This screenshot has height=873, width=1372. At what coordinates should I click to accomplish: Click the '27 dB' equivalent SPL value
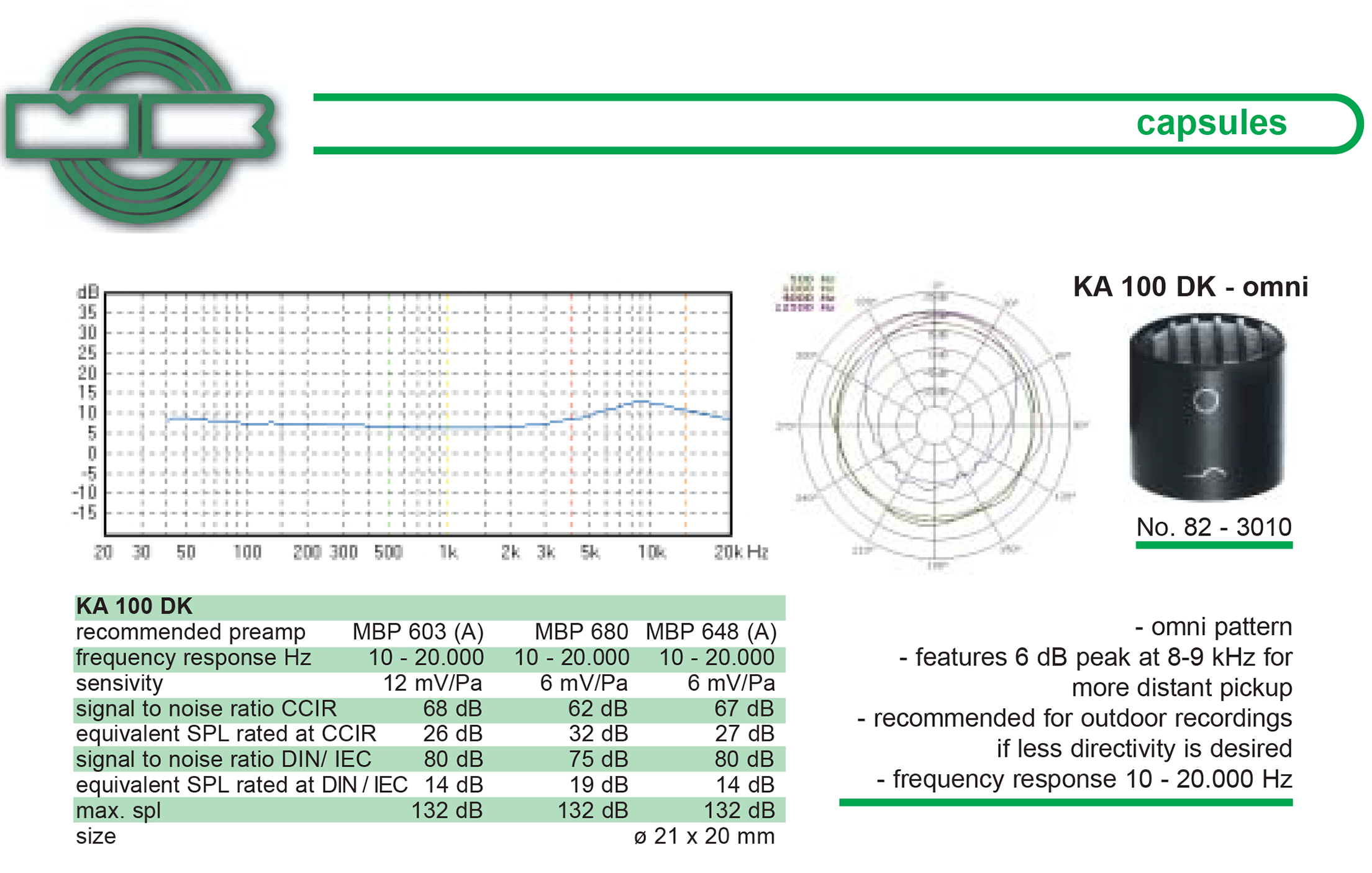[x=745, y=734]
